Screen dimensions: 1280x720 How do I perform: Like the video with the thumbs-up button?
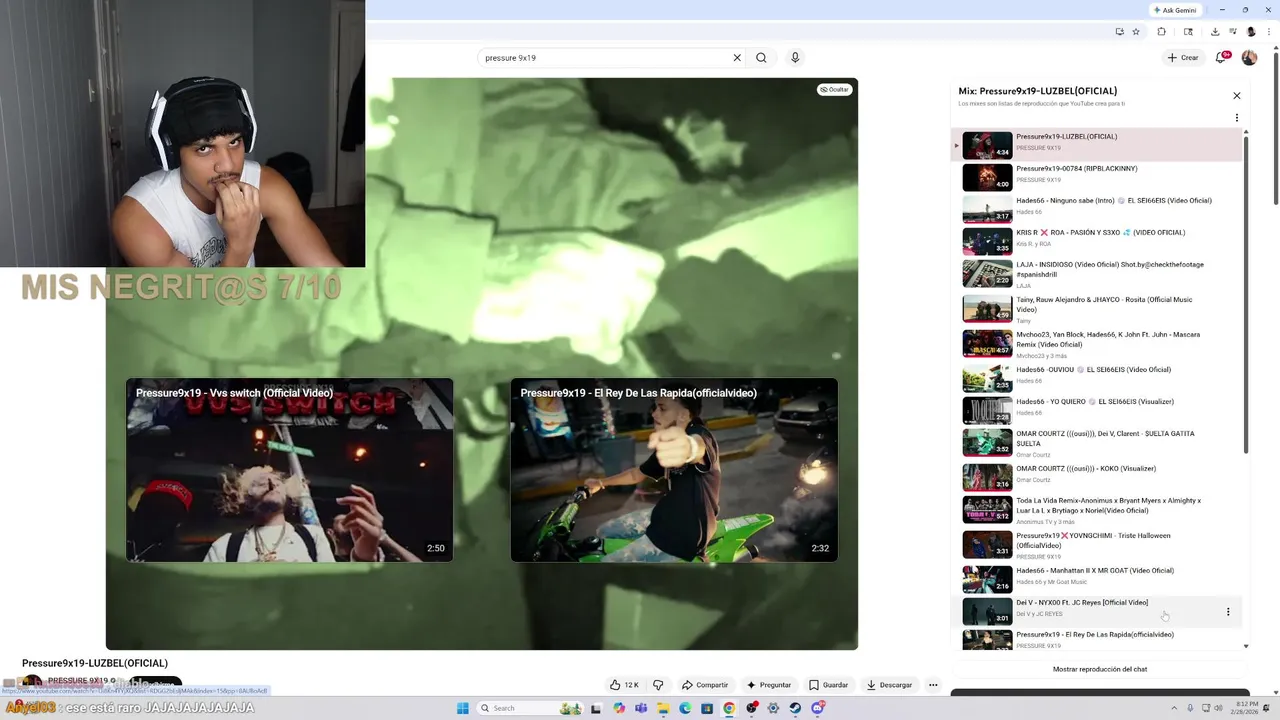click(625, 685)
